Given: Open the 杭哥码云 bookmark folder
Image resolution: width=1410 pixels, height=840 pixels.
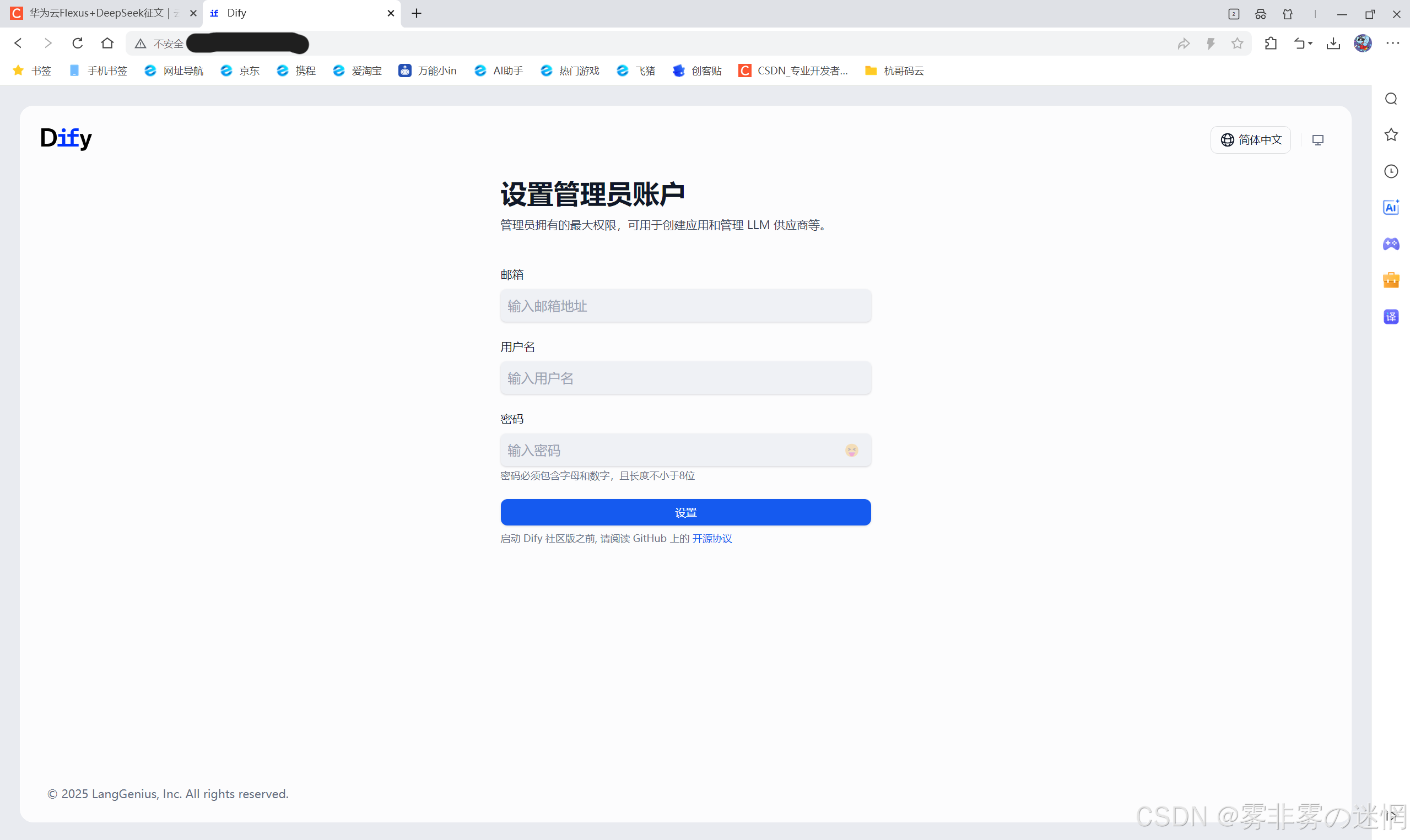Looking at the screenshot, I should [x=894, y=71].
